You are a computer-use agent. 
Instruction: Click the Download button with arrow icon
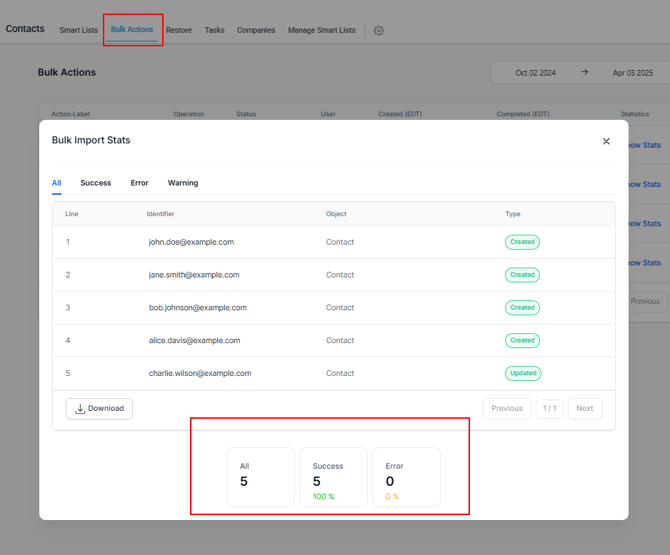99,408
